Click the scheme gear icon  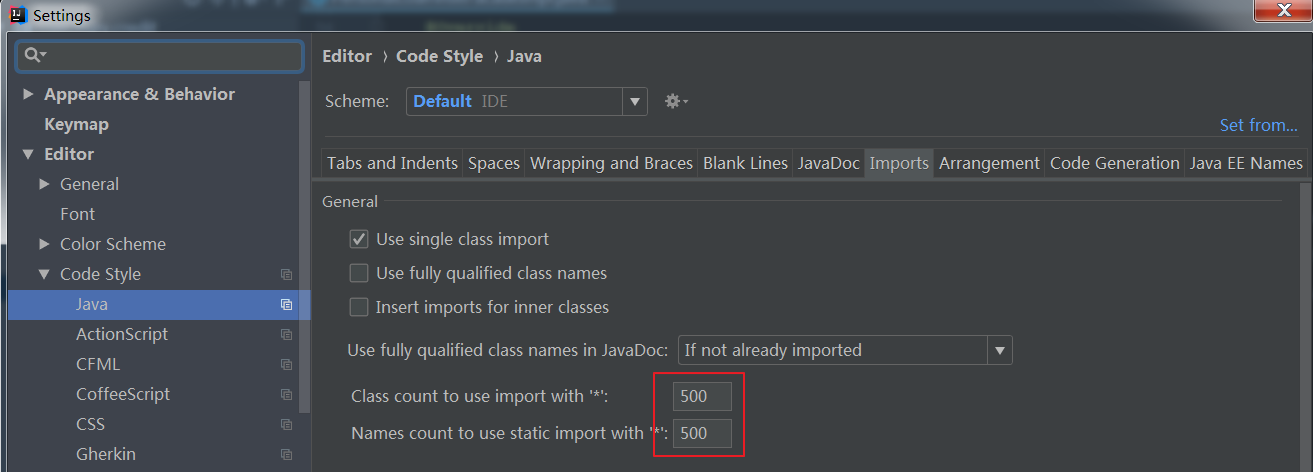click(x=674, y=101)
